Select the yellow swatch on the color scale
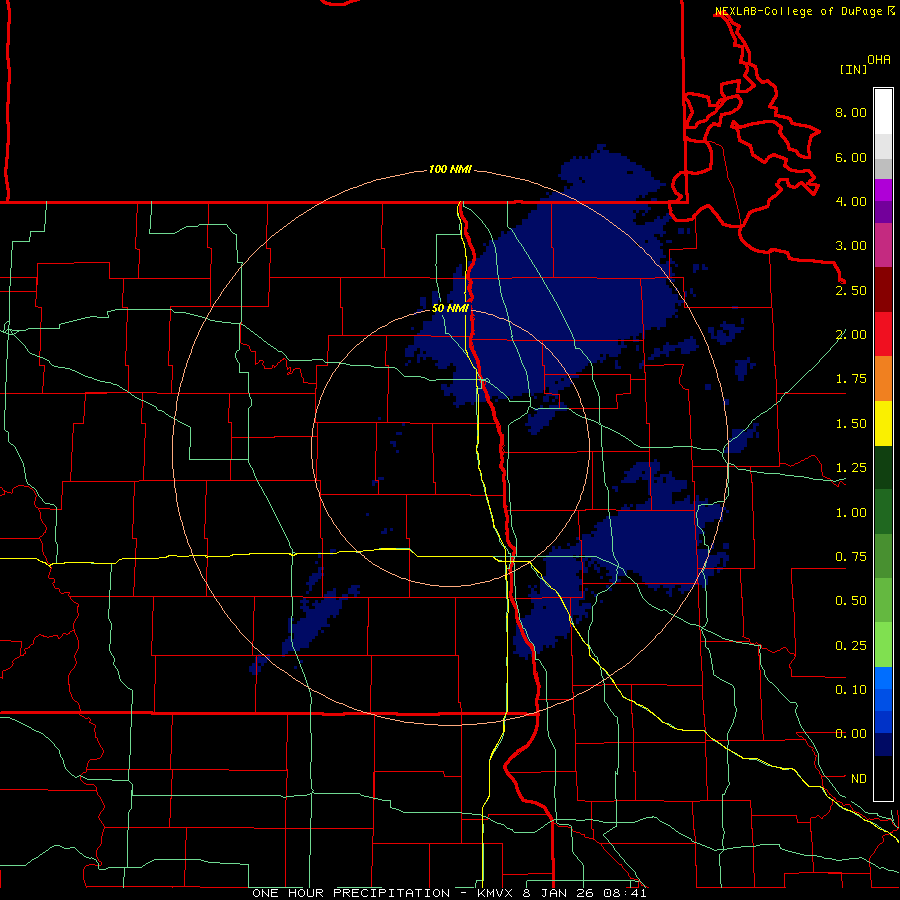 tap(883, 424)
